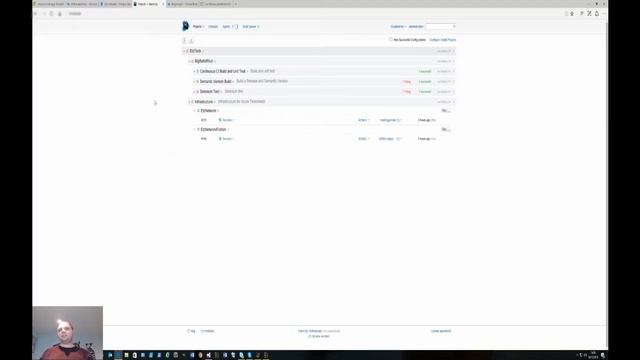Click successful count on Selenium Test row
This screenshot has width=640, height=360.
425,92
